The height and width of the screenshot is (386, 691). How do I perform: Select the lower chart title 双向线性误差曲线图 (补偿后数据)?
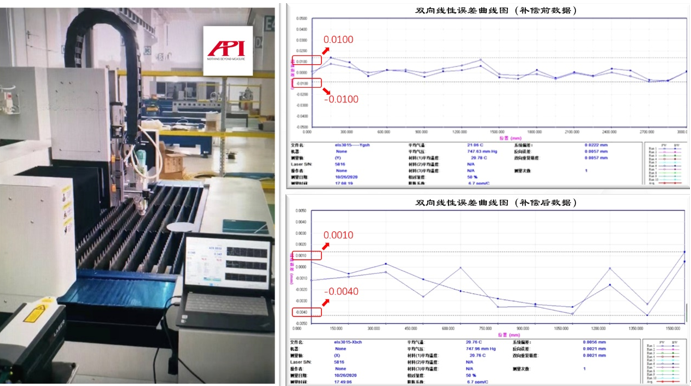click(496, 203)
